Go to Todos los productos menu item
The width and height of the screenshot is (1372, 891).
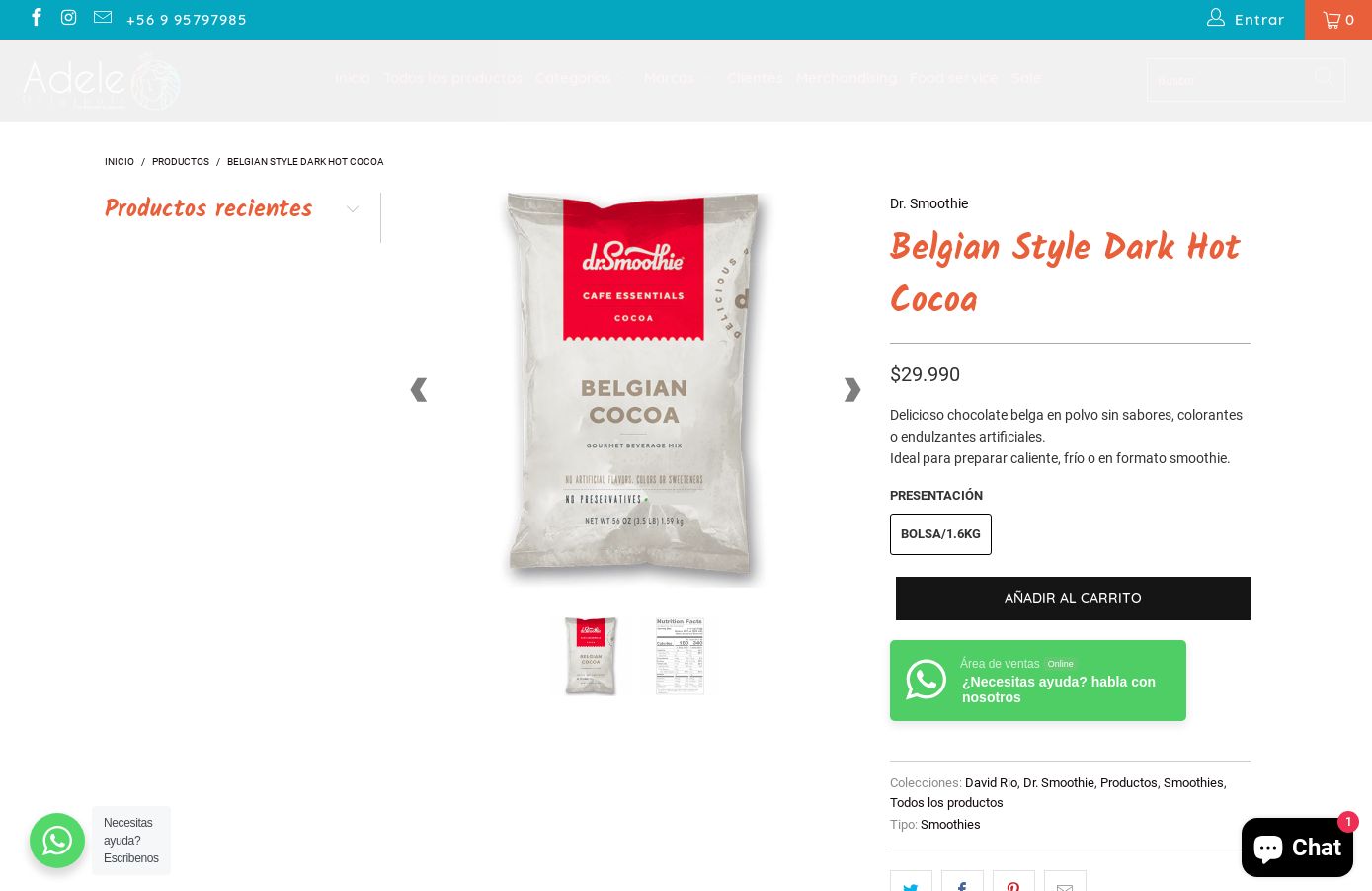(452, 78)
